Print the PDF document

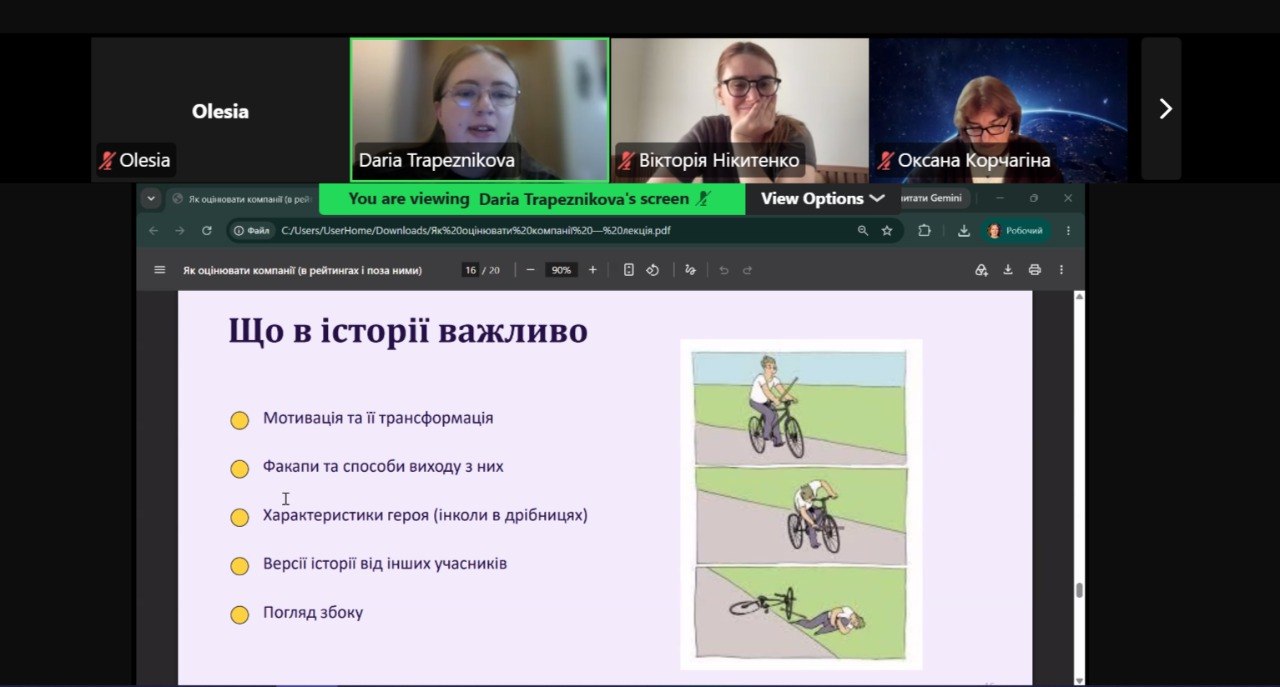point(1034,270)
